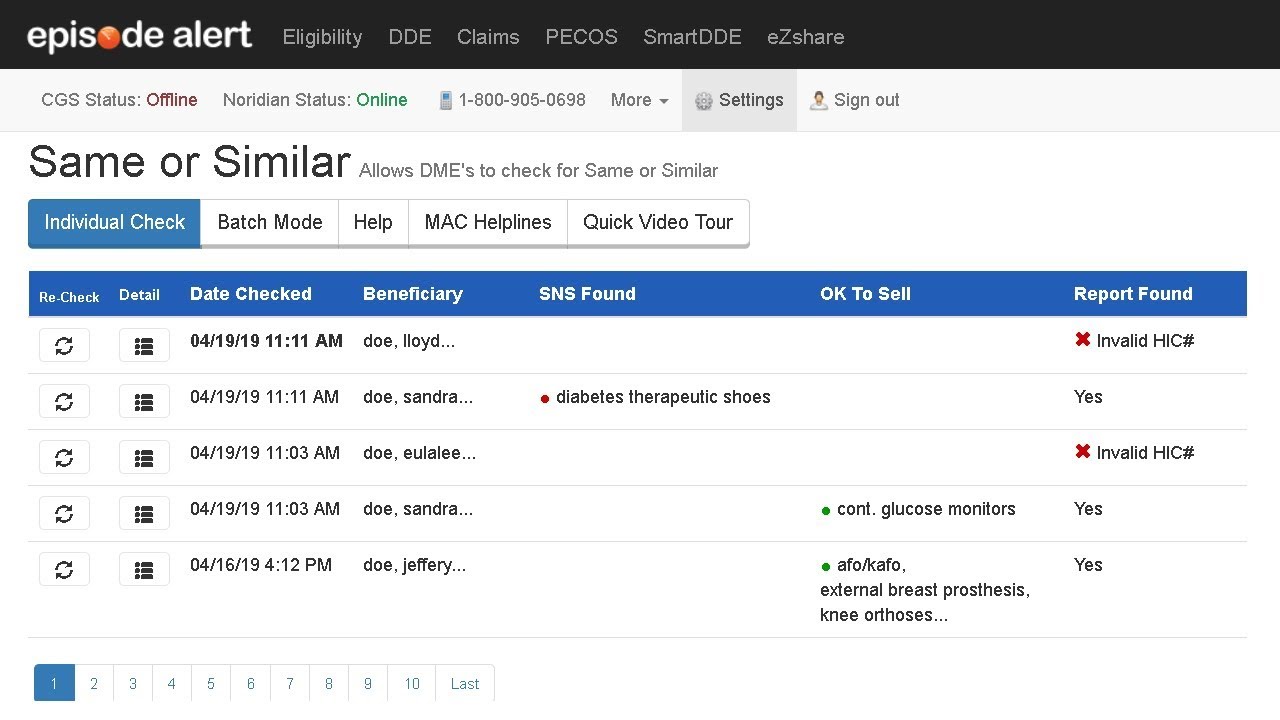The width and height of the screenshot is (1280, 720).
Task: Click the red dot by diabetes therapeutic shoes
Action: click(545, 399)
